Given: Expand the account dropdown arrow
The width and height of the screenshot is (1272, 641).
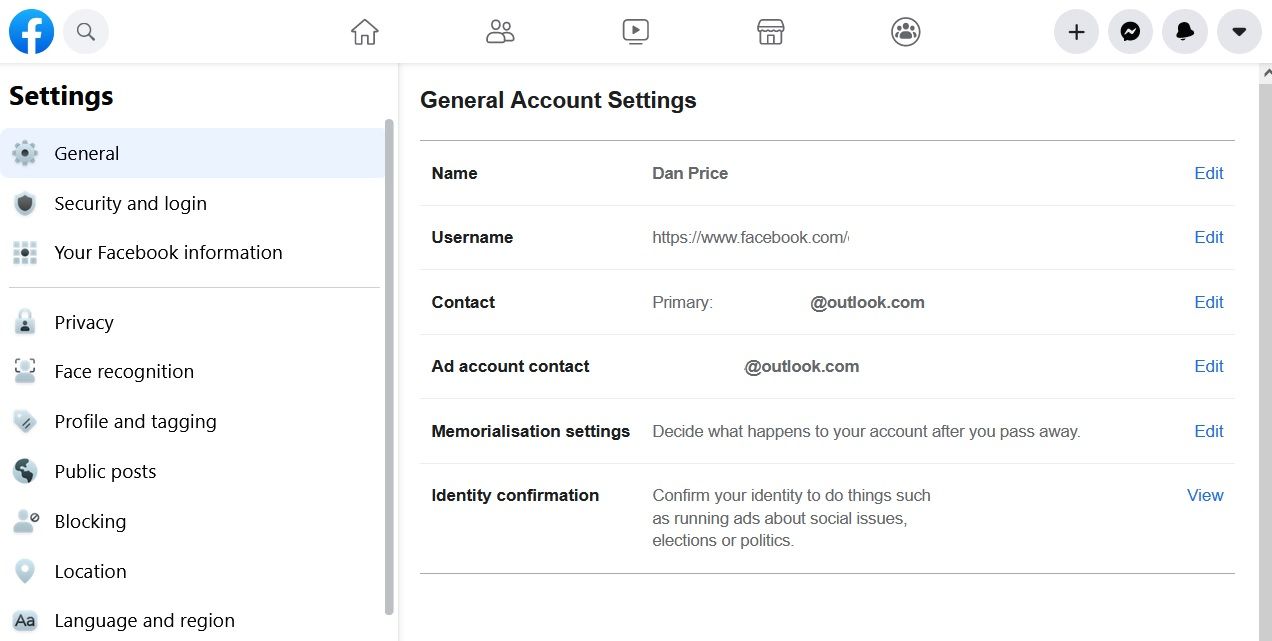Looking at the screenshot, I should click(x=1239, y=32).
